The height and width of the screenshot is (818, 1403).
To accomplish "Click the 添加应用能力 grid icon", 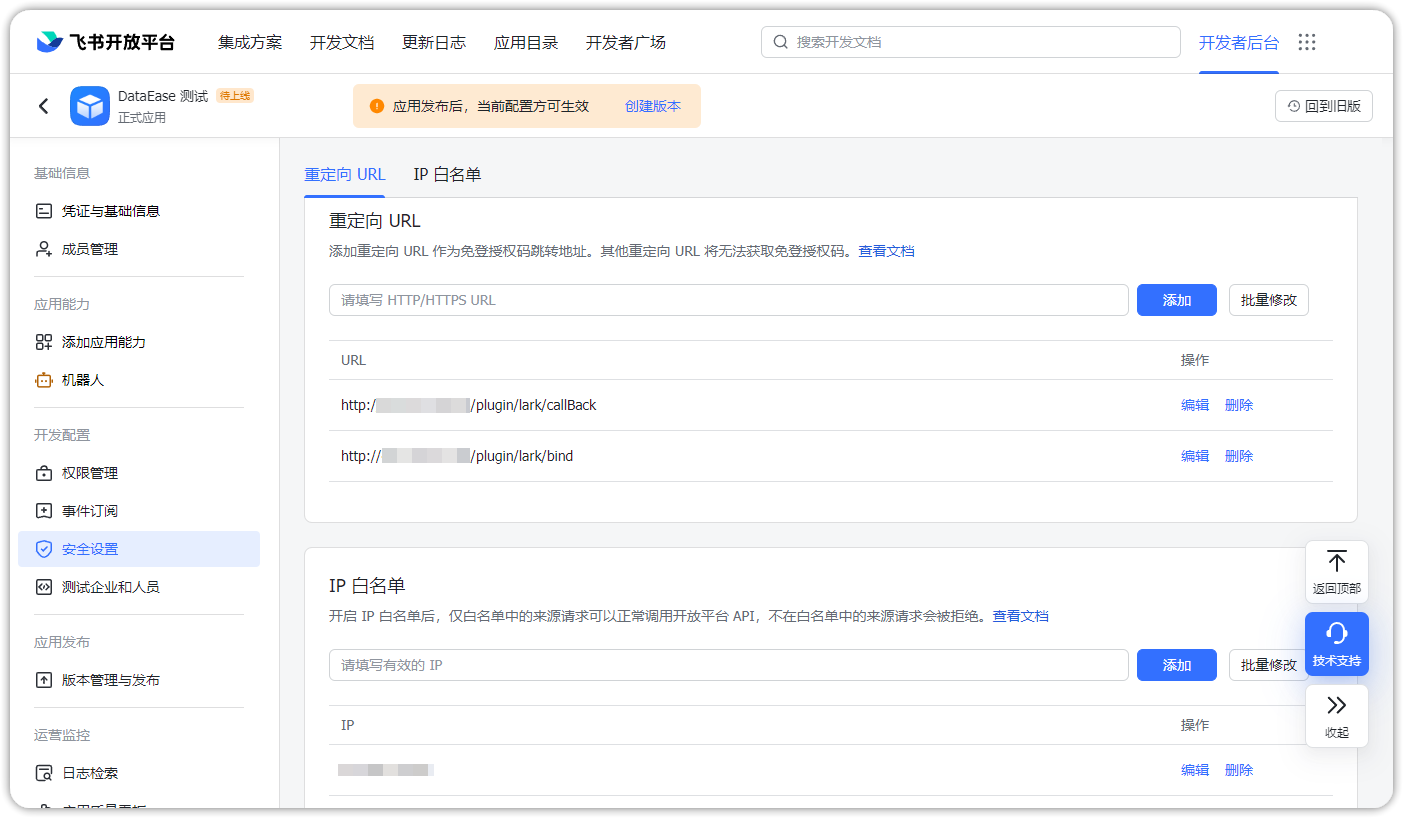I will [43, 342].
